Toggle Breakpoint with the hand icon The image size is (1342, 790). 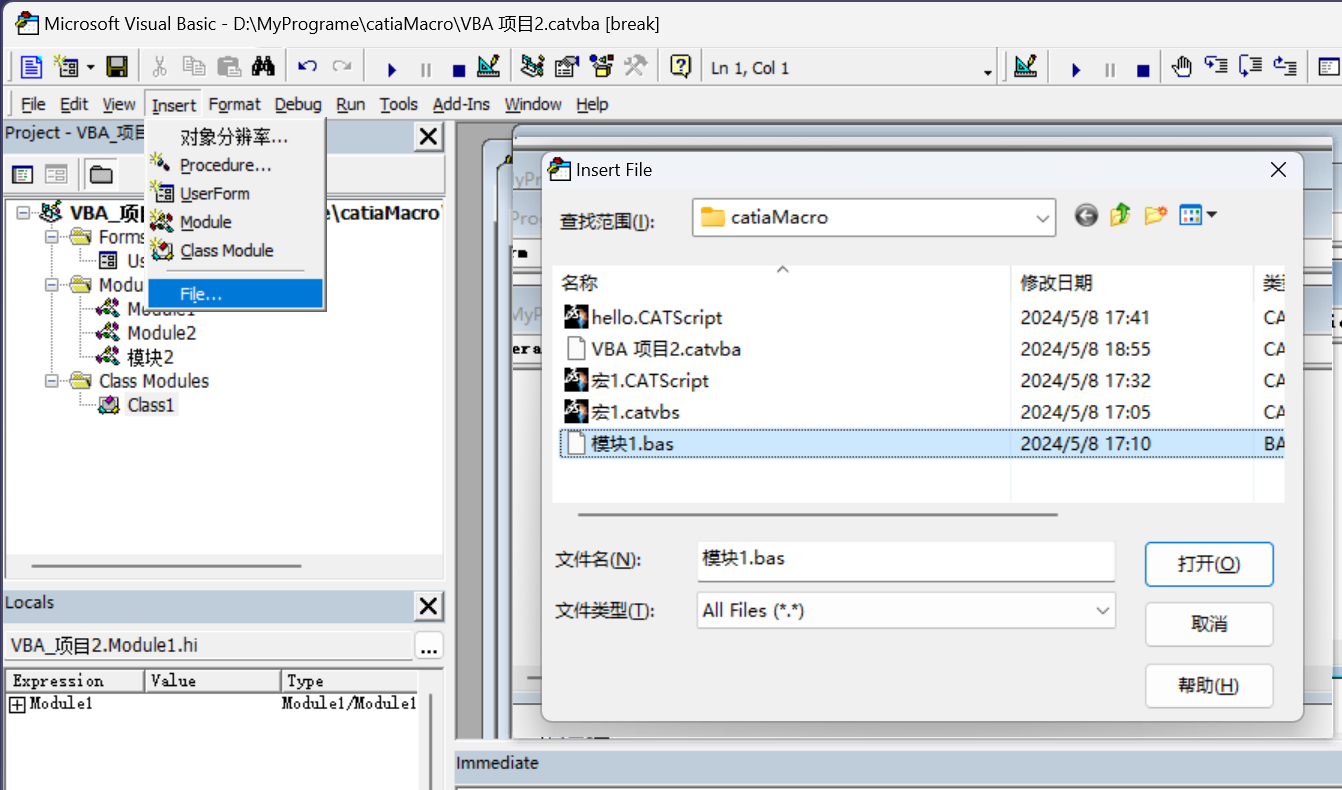click(x=1182, y=67)
